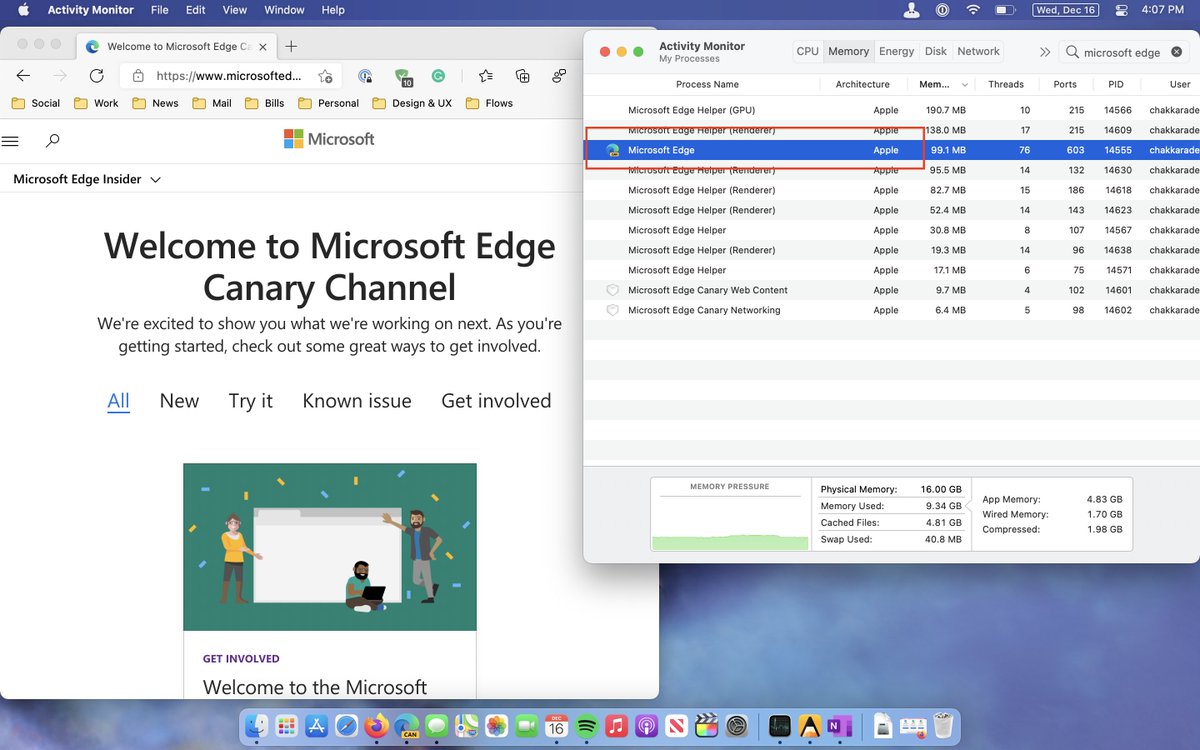Click the search magnifier on Microsoft page
Image resolution: width=1200 pixels, height=750 pixels.
(53, 141)
